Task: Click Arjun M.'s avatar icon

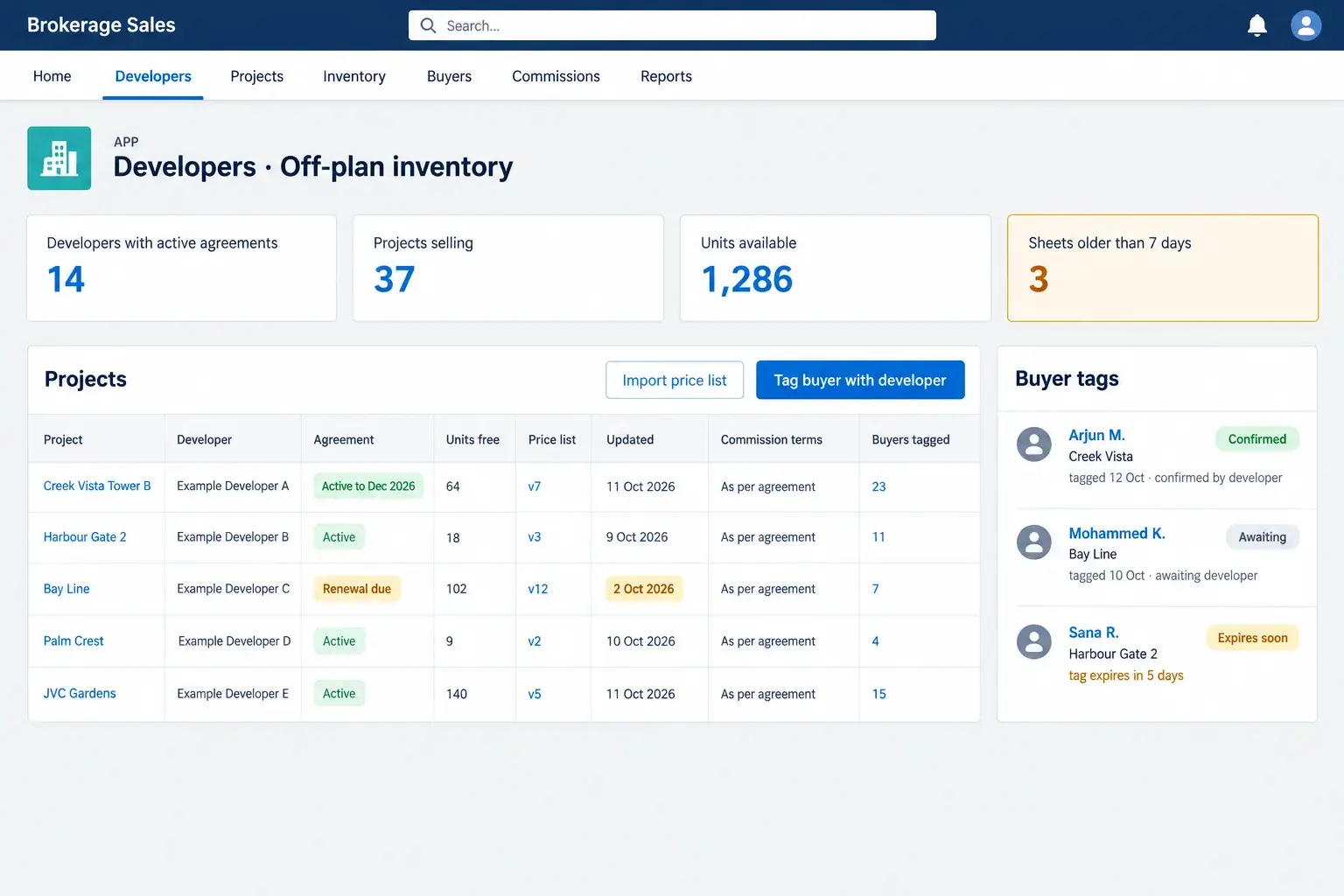Action: (1033, 444)
